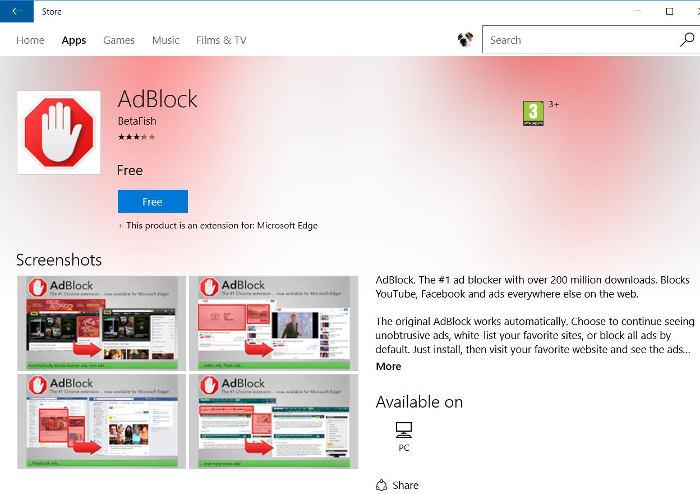
Task: Switch to the Games tab
Action: (x=119, y=40)
